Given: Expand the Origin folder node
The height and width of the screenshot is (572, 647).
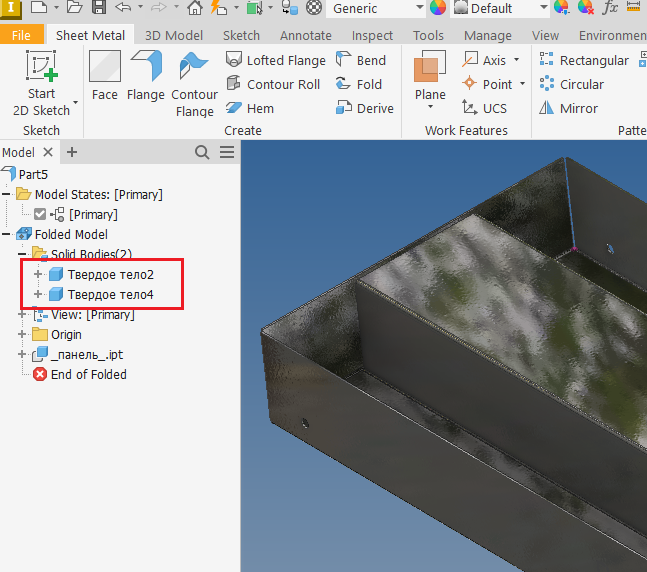Looking at the screenshot, I should [x=22, y=334].
